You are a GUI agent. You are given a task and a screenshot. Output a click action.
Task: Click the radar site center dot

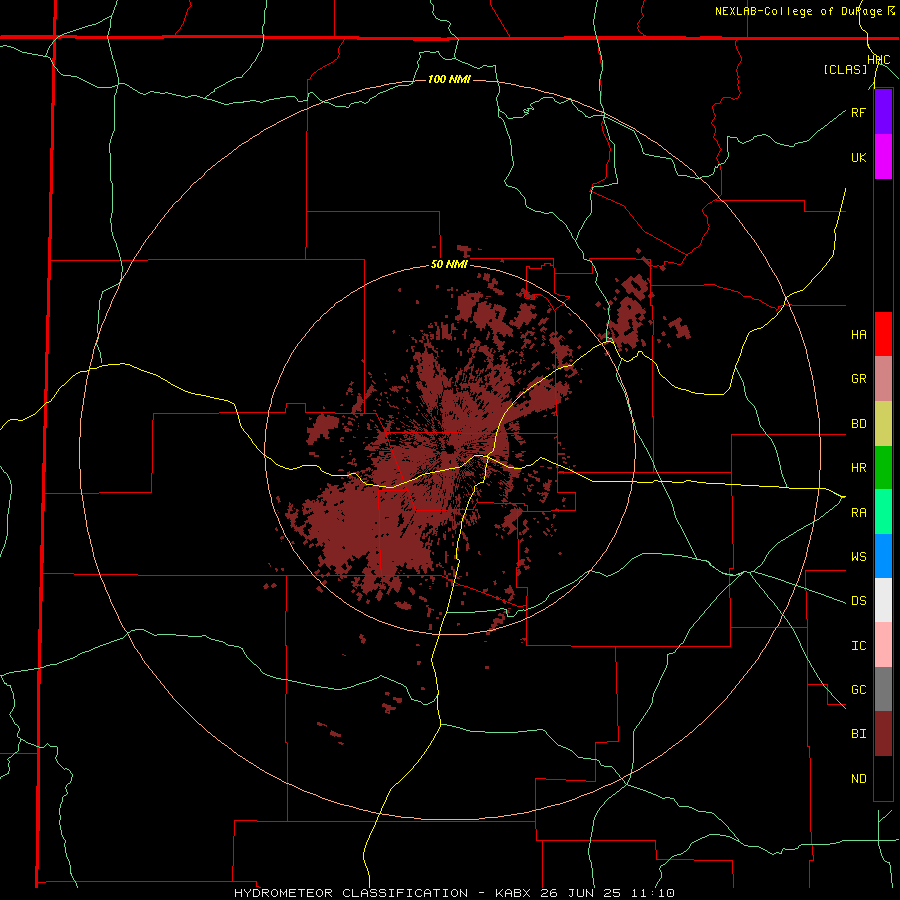(451, 449)
